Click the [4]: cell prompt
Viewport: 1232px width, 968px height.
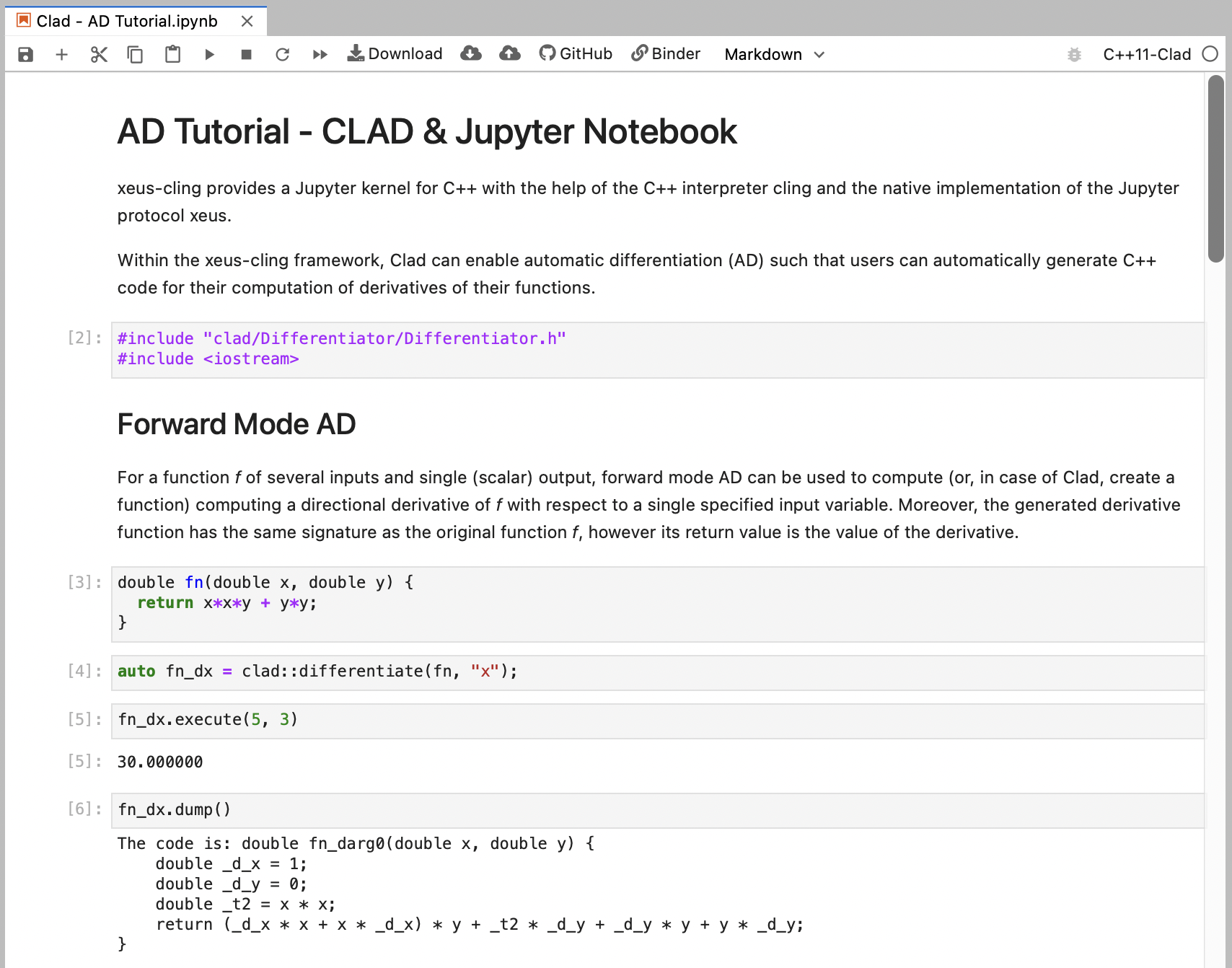tap(84, 671)
